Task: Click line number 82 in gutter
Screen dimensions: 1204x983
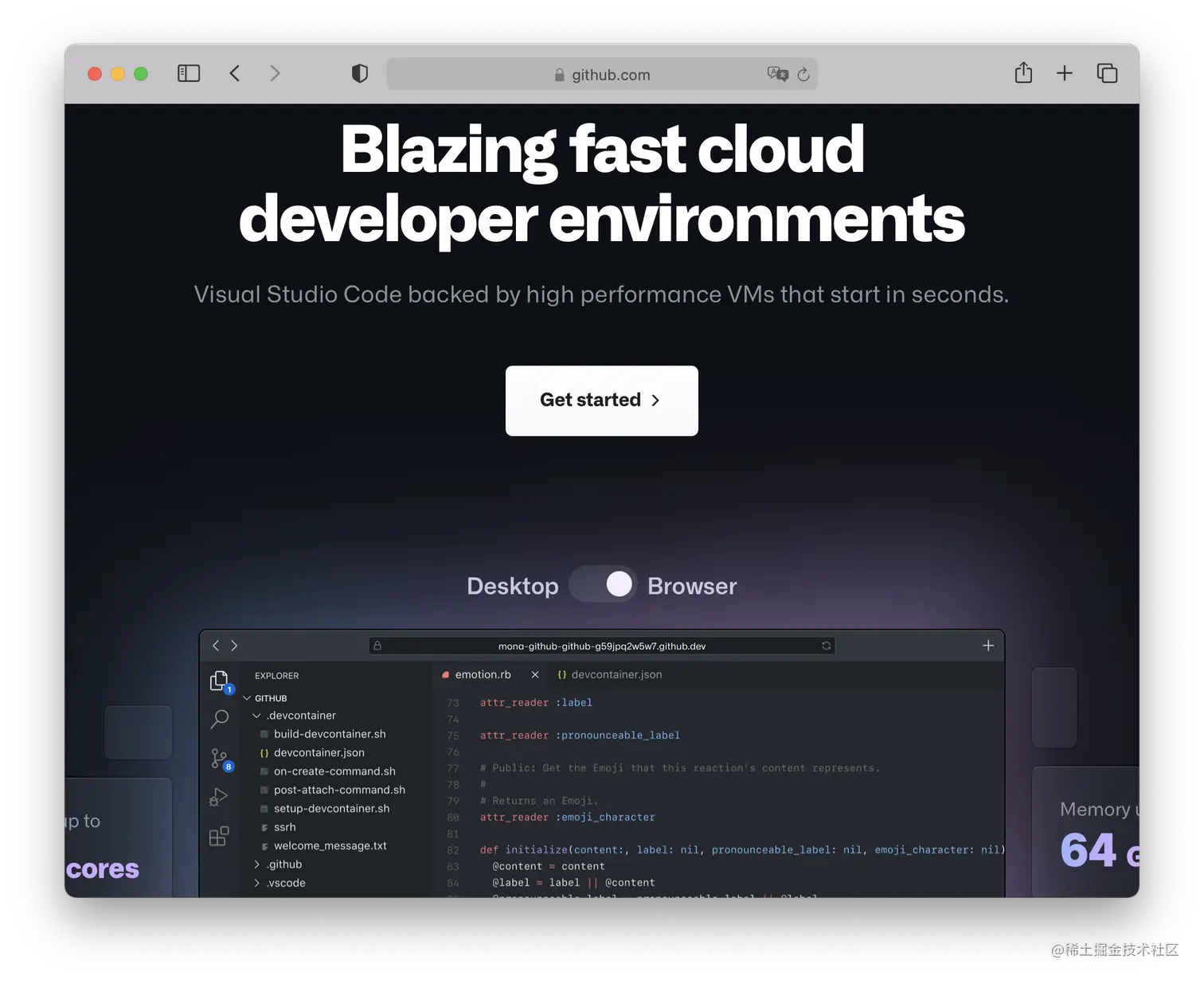Action: click(453, 850)
